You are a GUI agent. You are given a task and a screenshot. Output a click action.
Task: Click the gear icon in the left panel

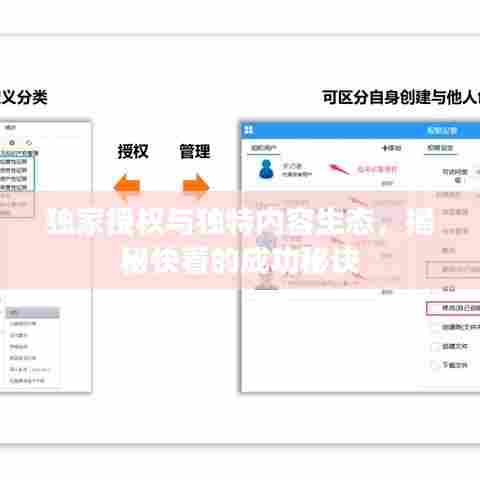(x=12, y=143)
